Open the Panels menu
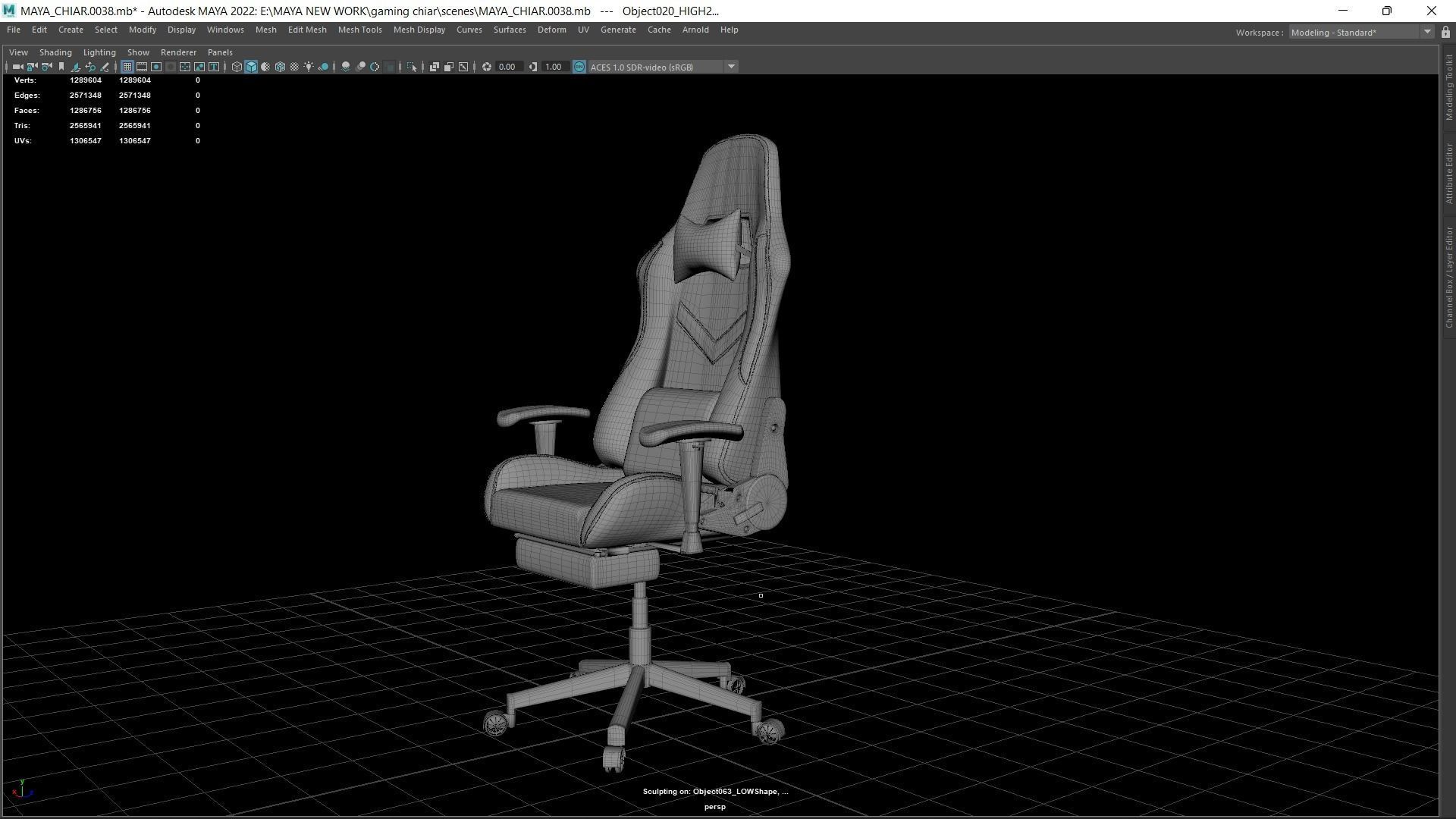The height and width of the screenshot is (819, 1456). point(220,52)
